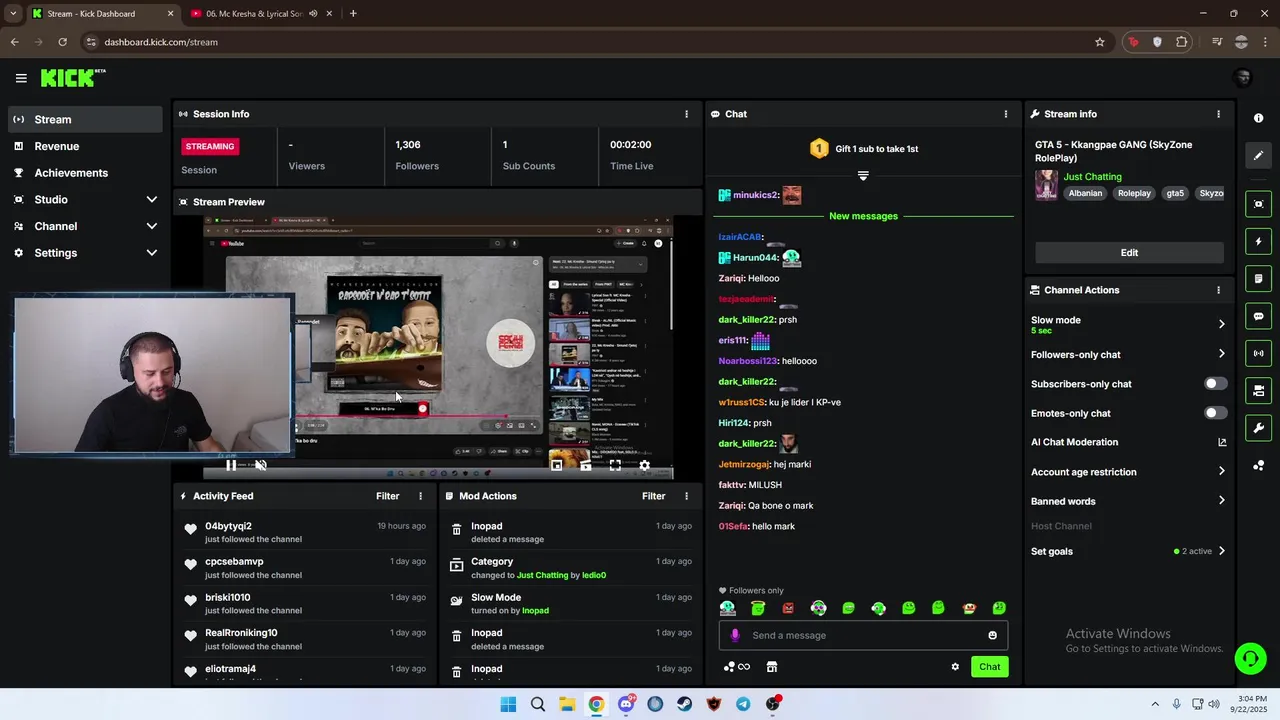
Task: Click the lightning bolt icon in right sidebar
Action: 1258,241
